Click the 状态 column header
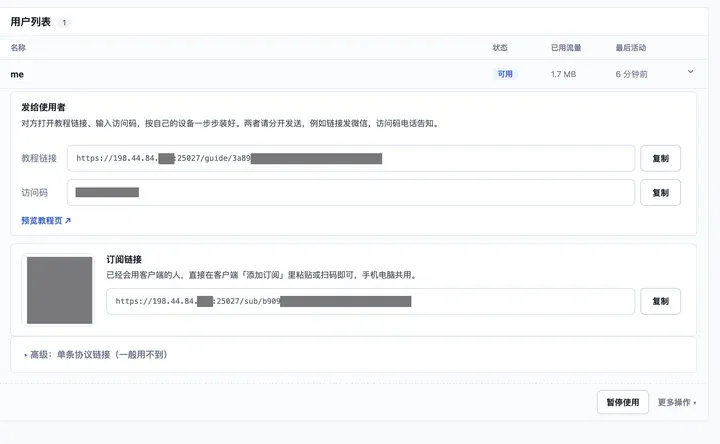Screen dimensions: 720x444 pos(500,47)
